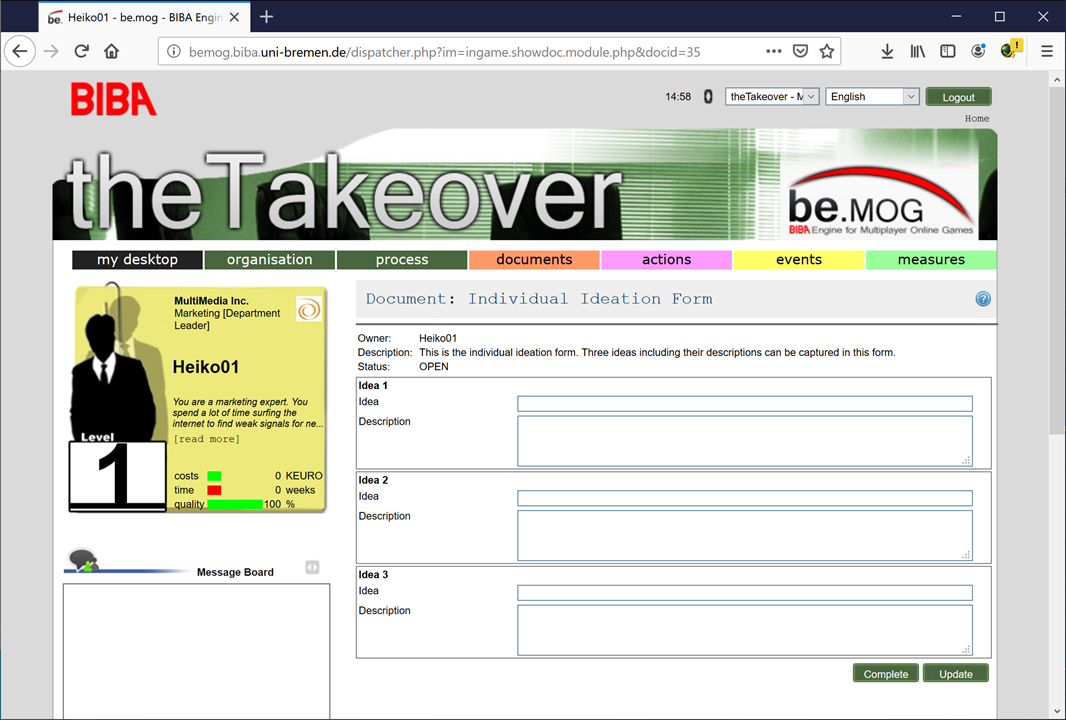Click the Idea 2 title input field

coord(744,498)
